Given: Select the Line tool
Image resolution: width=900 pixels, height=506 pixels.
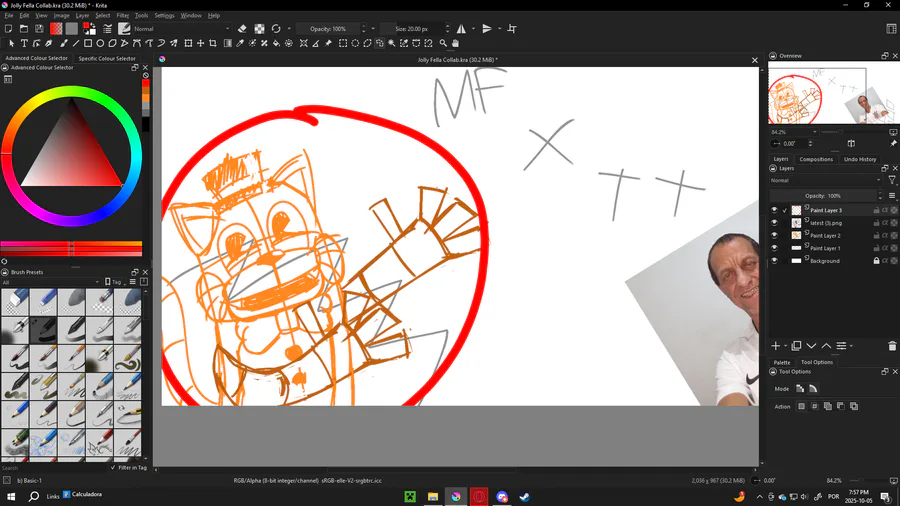Looking at the screenshot, I should pos(75,43).
